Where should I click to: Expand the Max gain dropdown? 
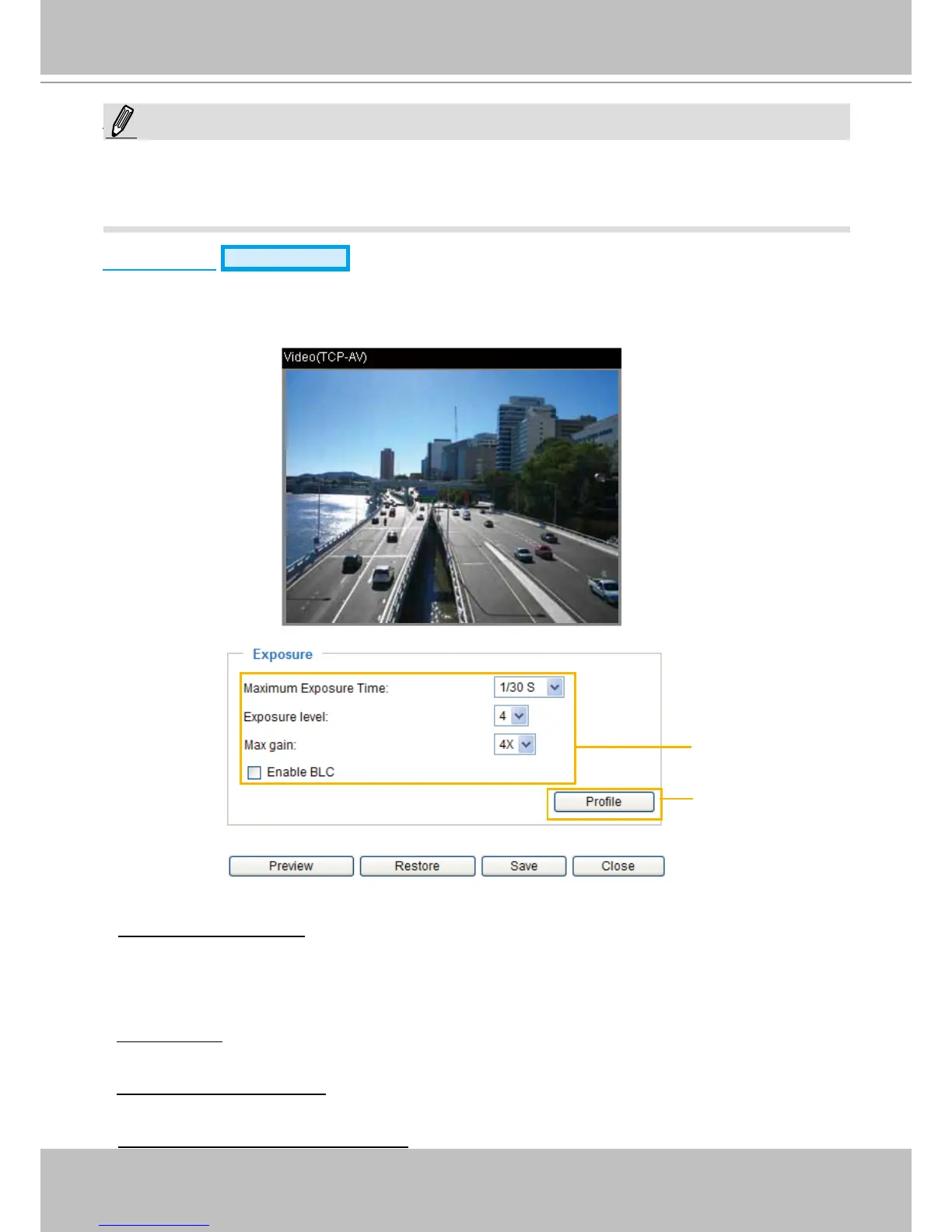point(515,744)
